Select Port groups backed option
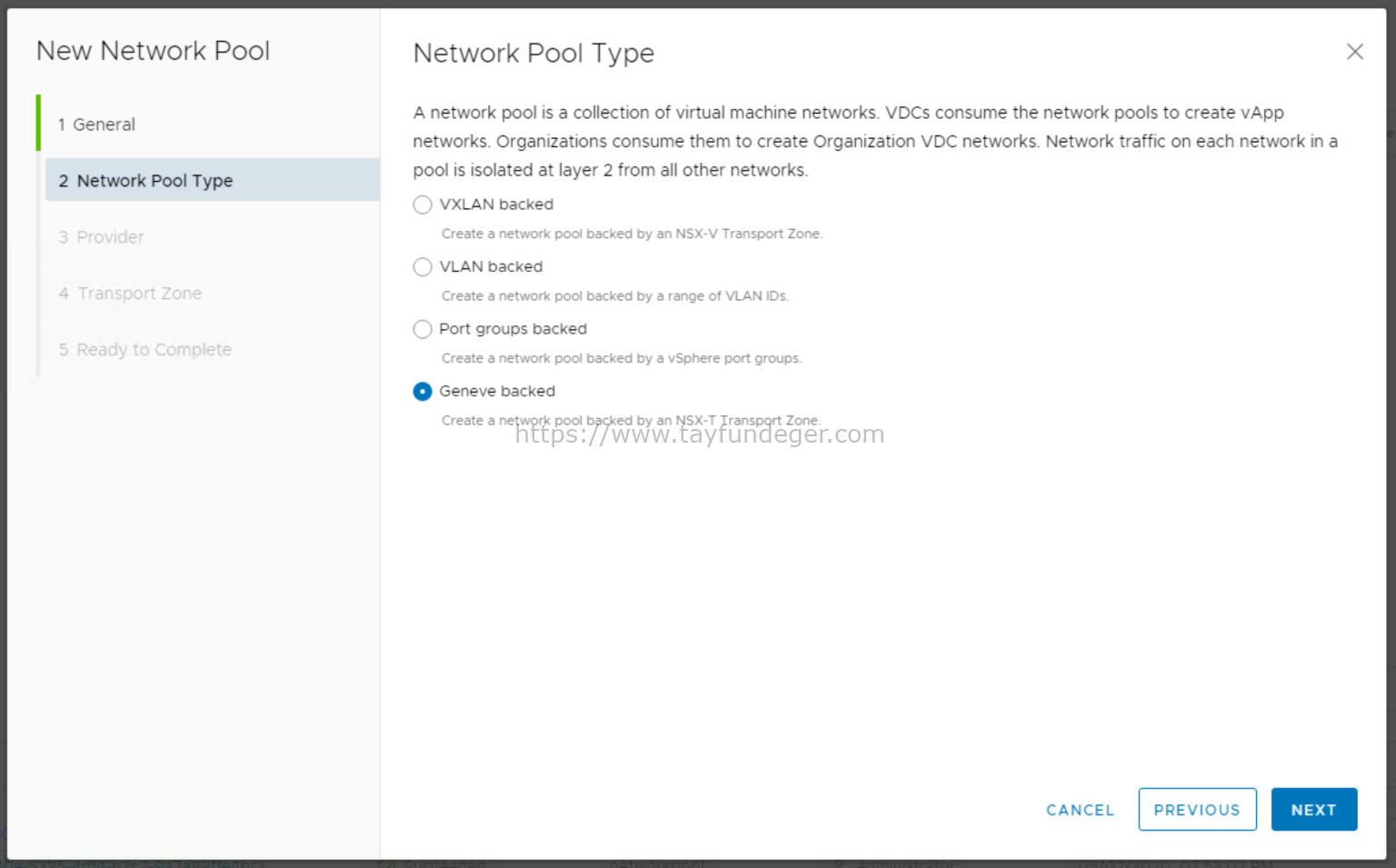Image resolution: width=1396 pixels, height=868 pixels. 422,329
